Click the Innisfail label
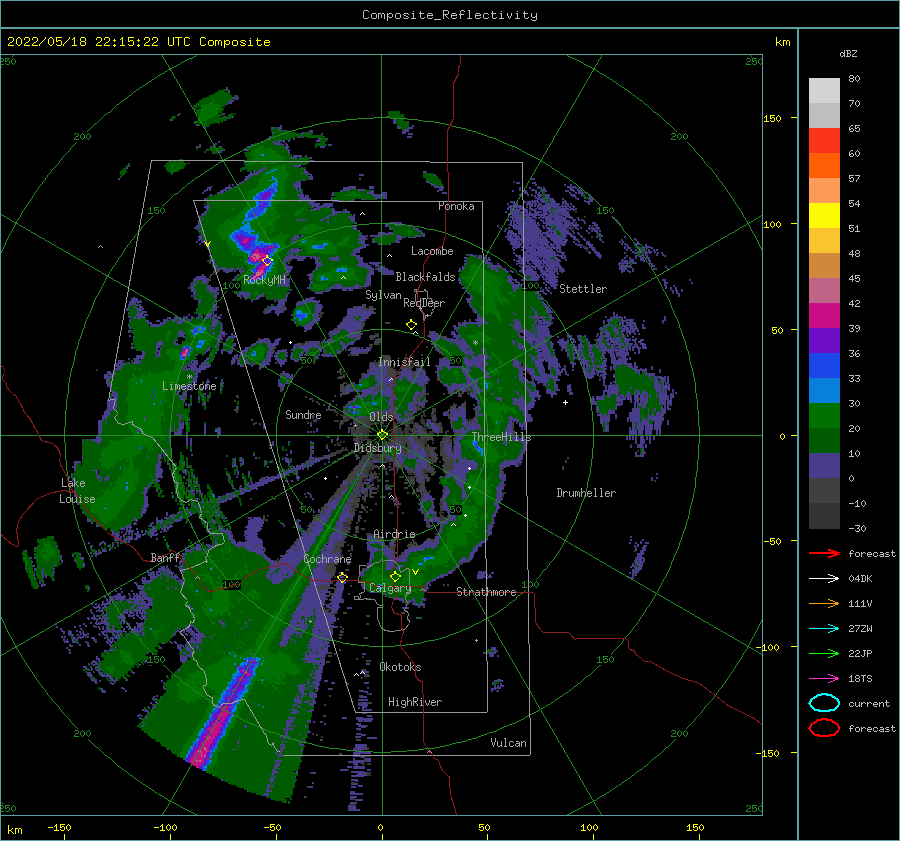 click(x=404, y=362)
